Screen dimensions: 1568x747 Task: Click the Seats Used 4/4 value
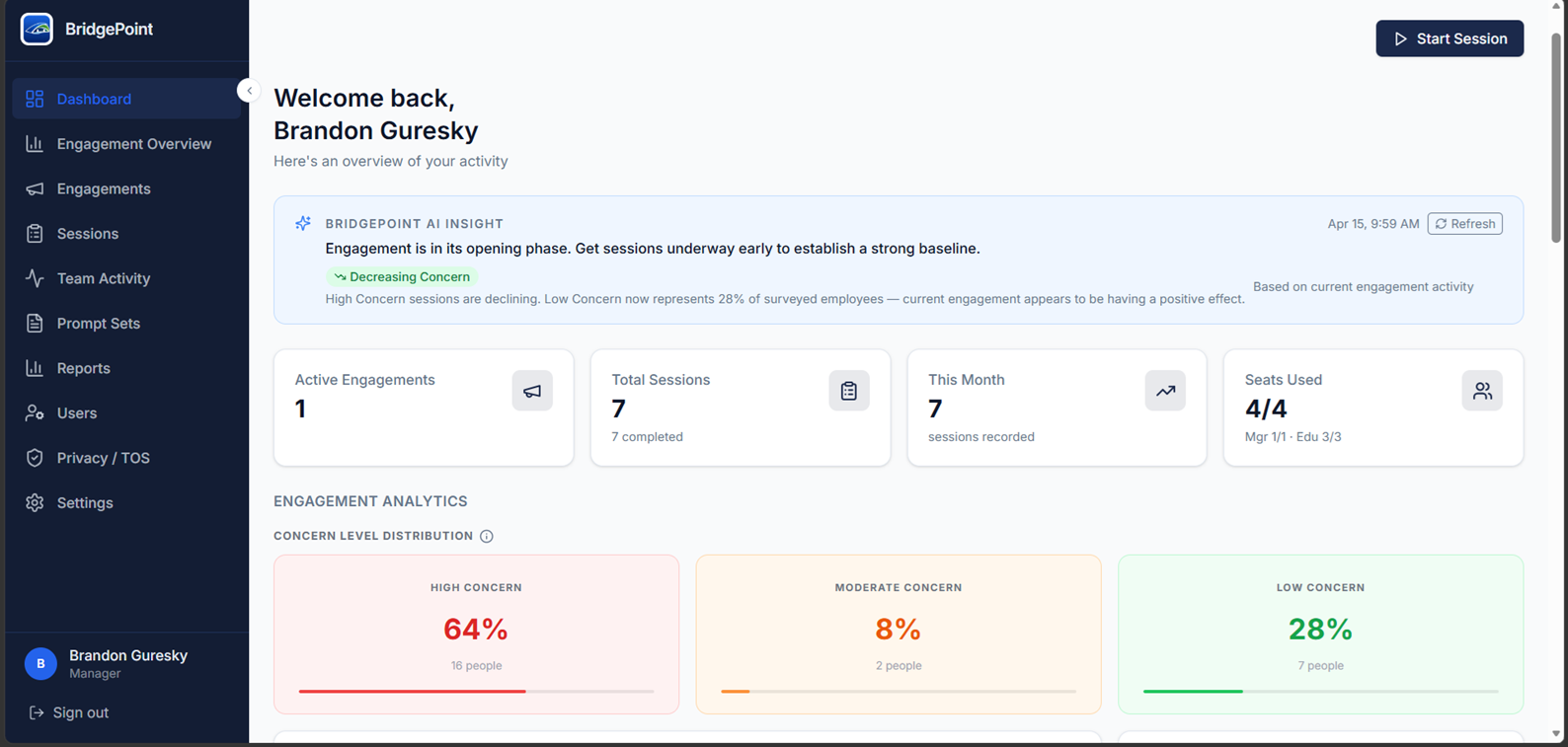[x=1266, y=409]
